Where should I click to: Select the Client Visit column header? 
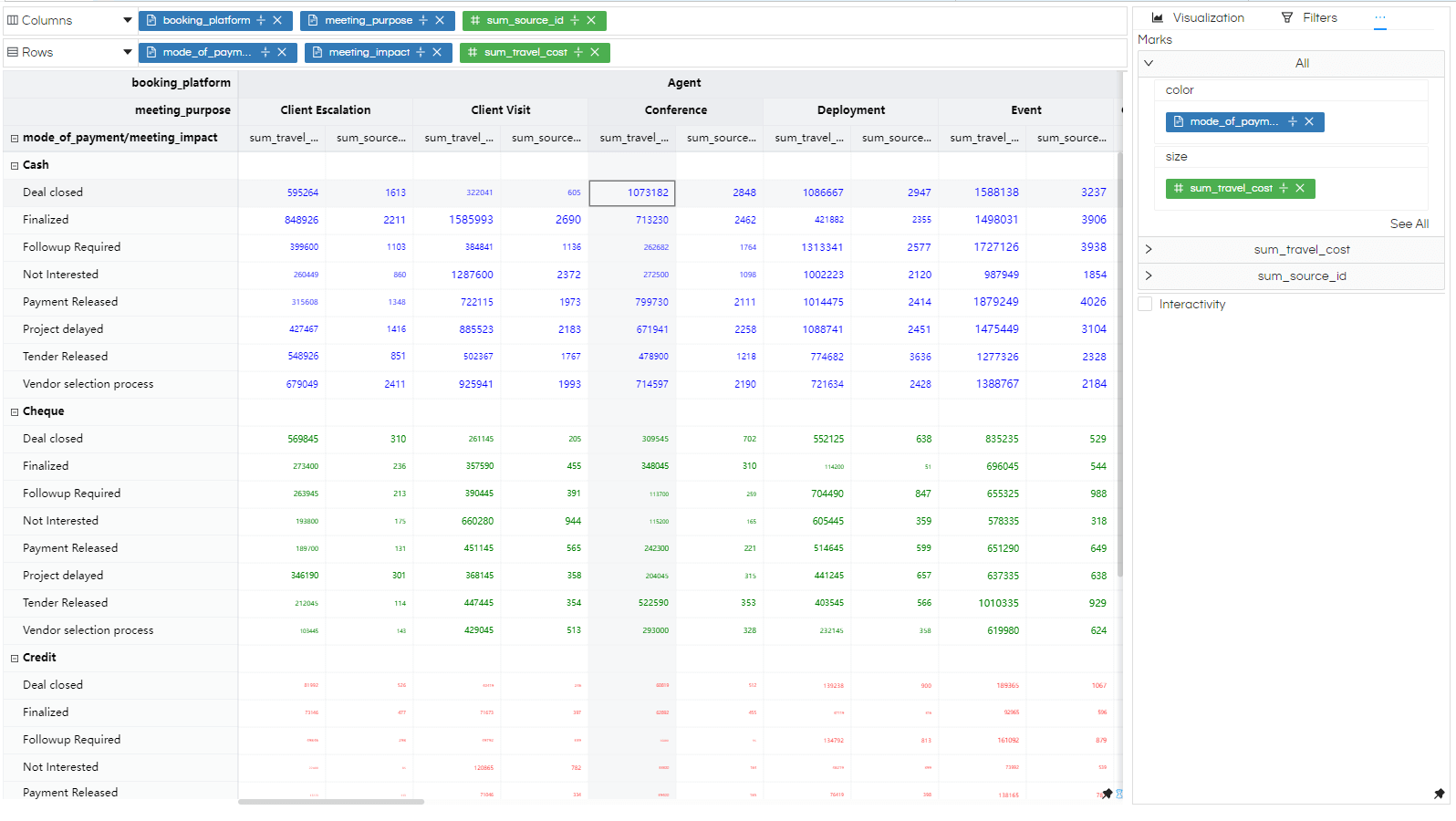point(501,110)
